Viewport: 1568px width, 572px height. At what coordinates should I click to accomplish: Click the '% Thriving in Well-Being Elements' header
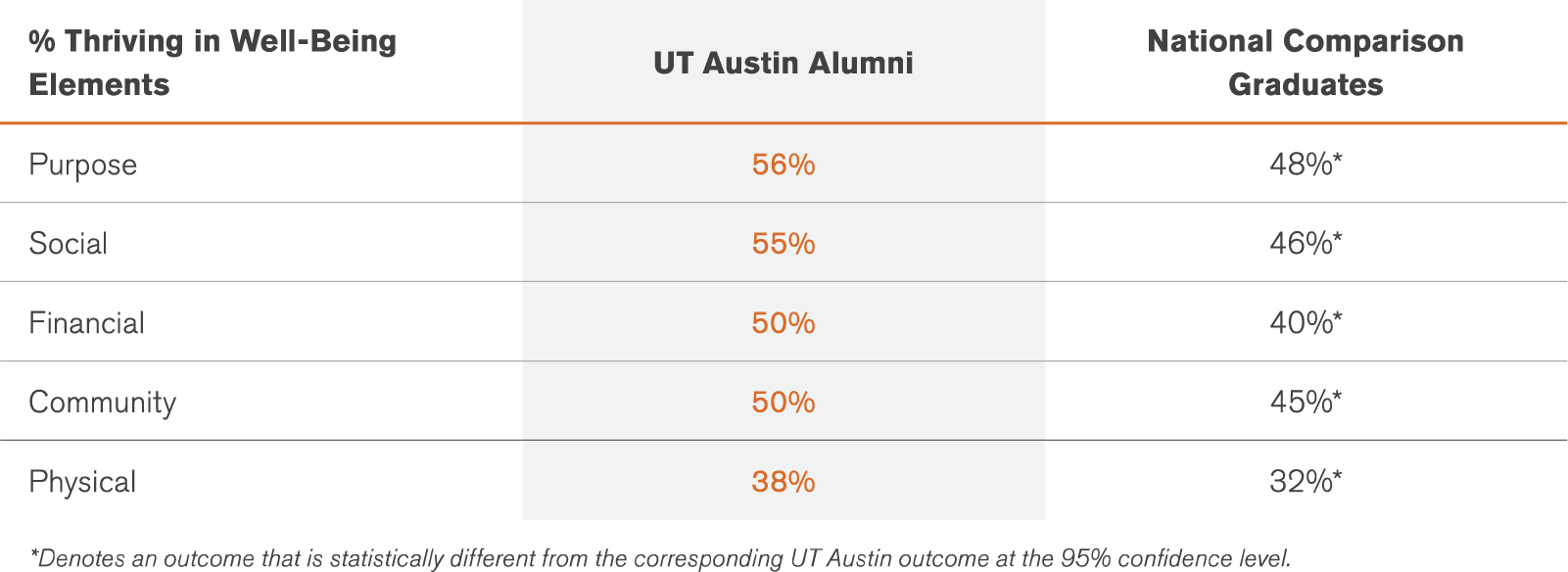[213, 63]
